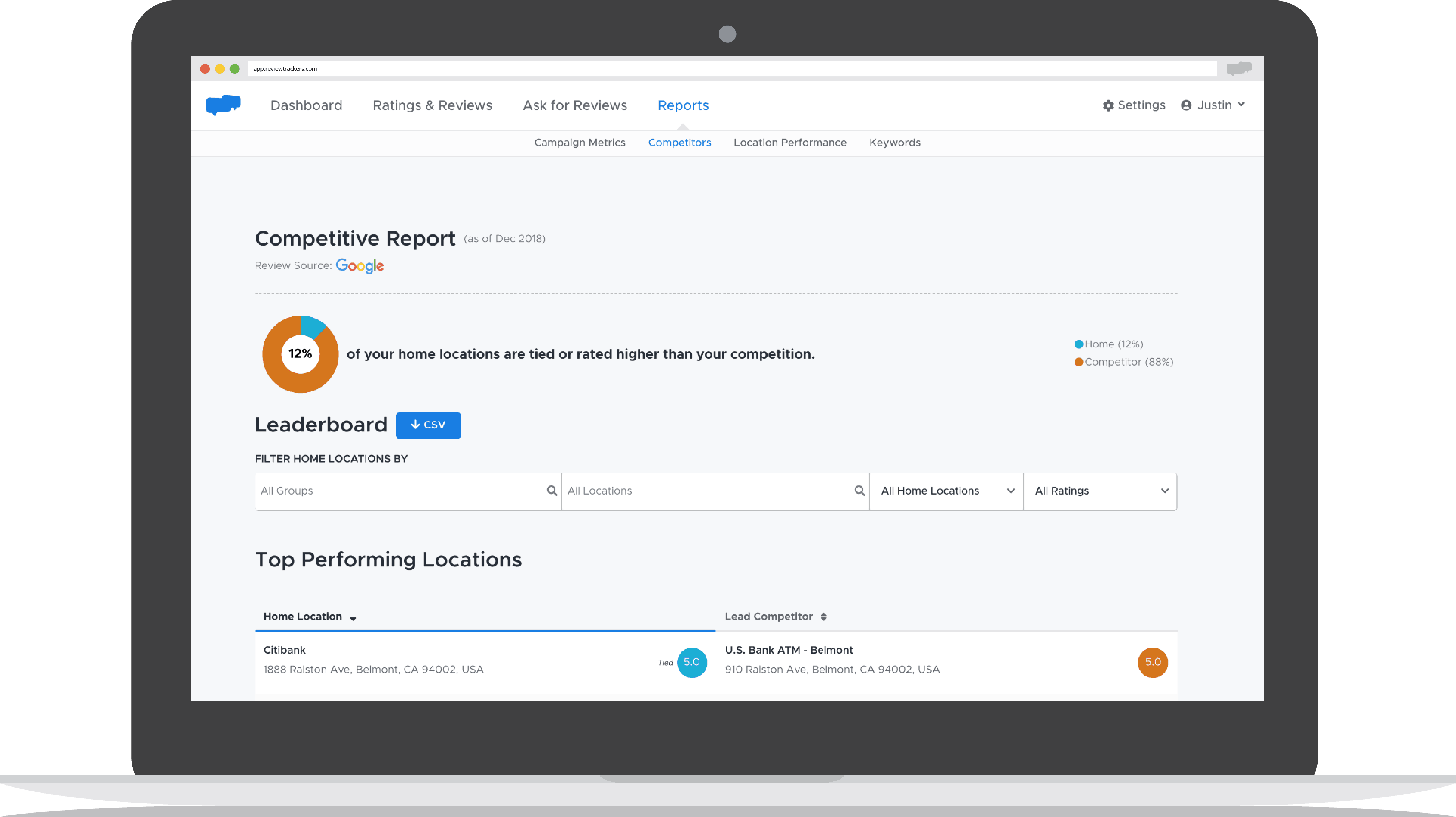
Task: Click the (as of Dec 2018) text
Action: (x=505, y=239)
